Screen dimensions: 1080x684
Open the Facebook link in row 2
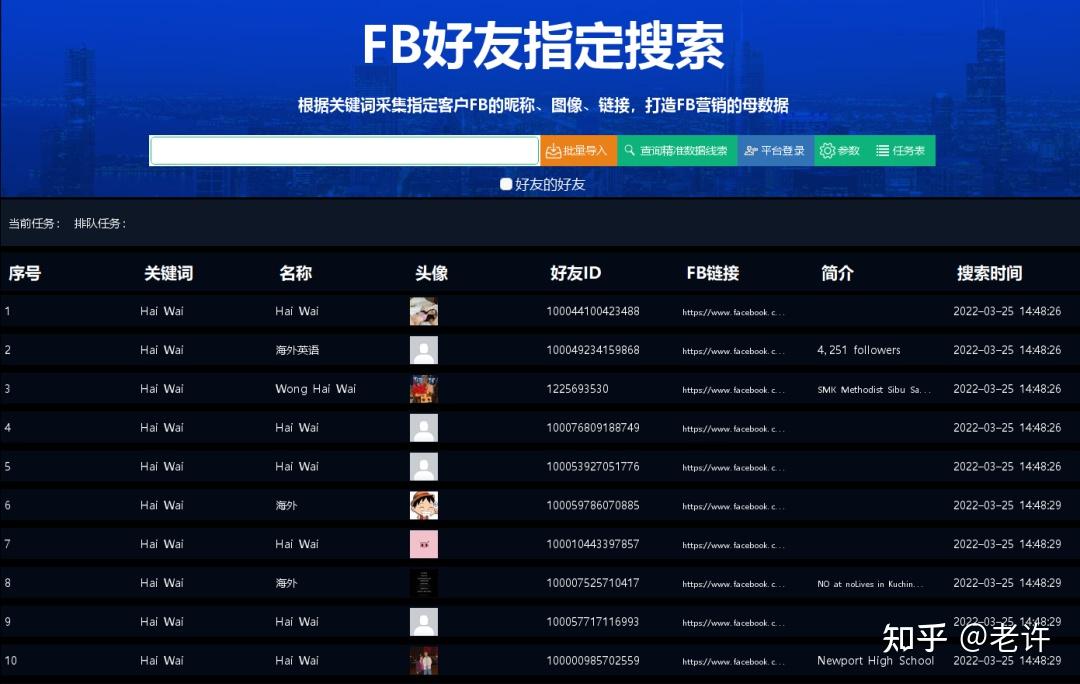pos(734,351)
